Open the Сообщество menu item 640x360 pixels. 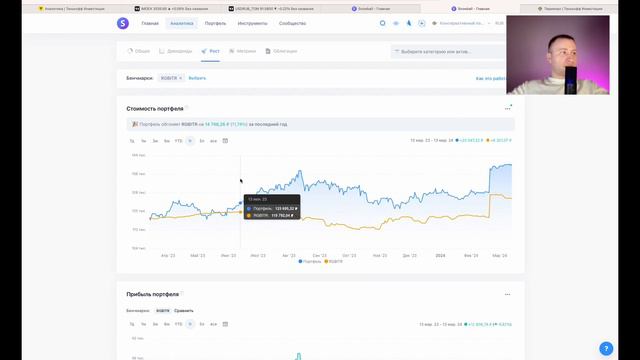(x=292, y=24)
